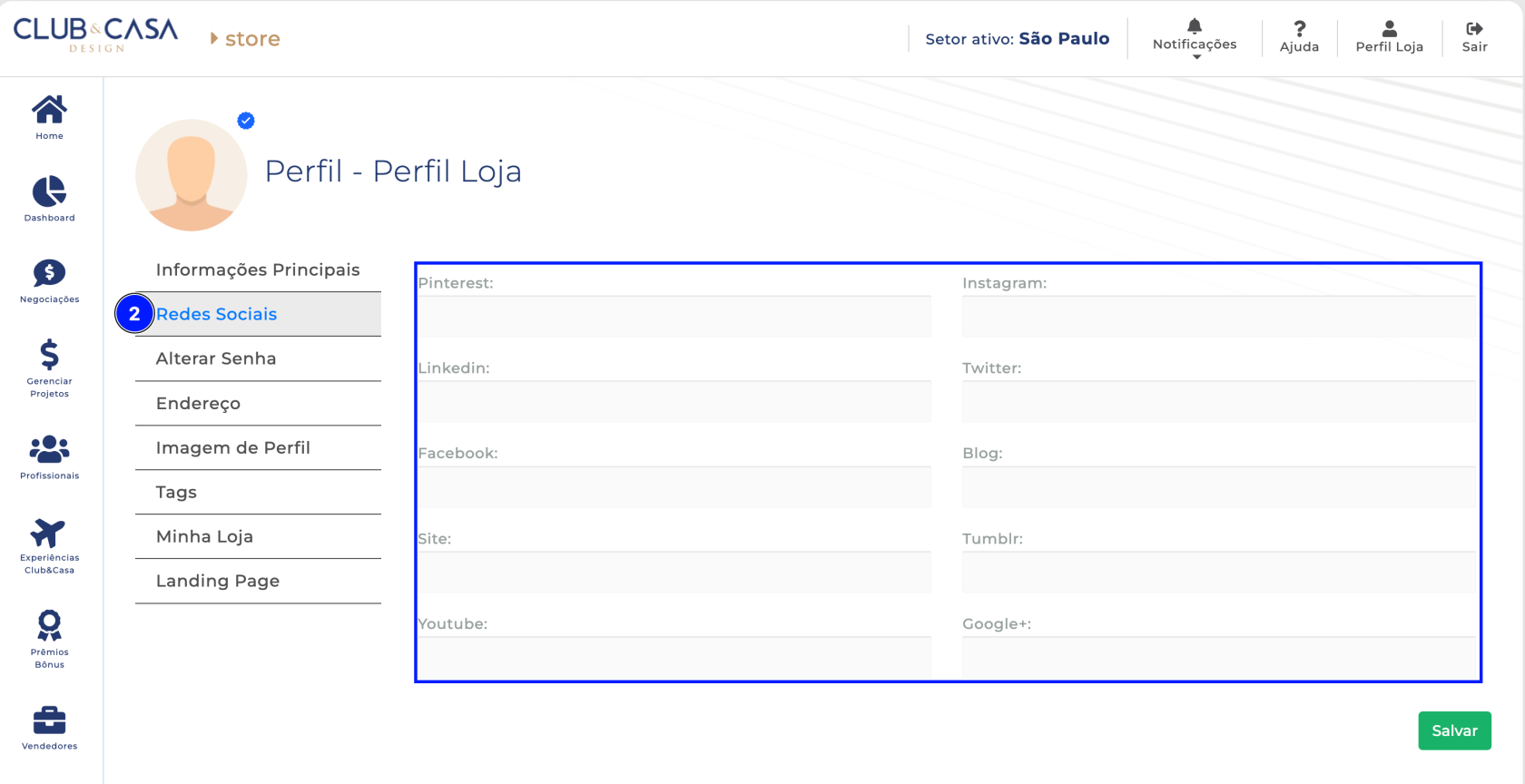Open the Vendedores briefcase icon

pos(49,720)
